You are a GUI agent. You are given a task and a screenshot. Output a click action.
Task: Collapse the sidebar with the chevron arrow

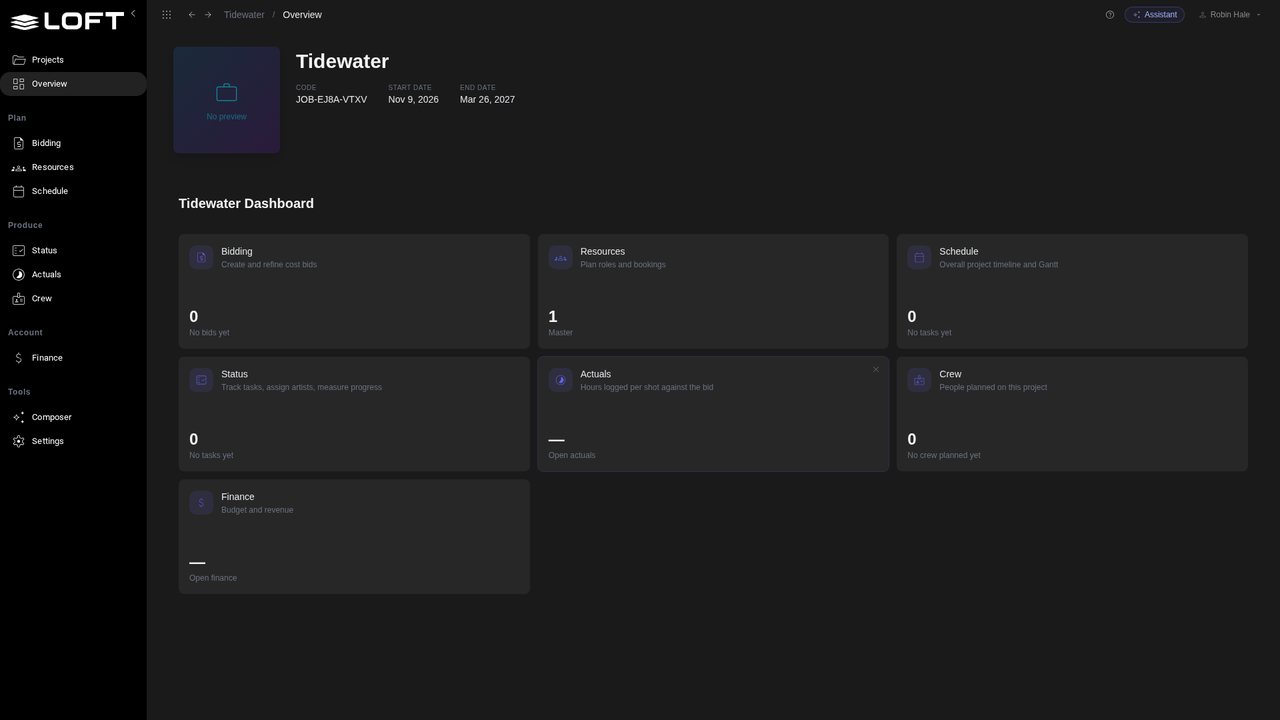coord(133,14)
